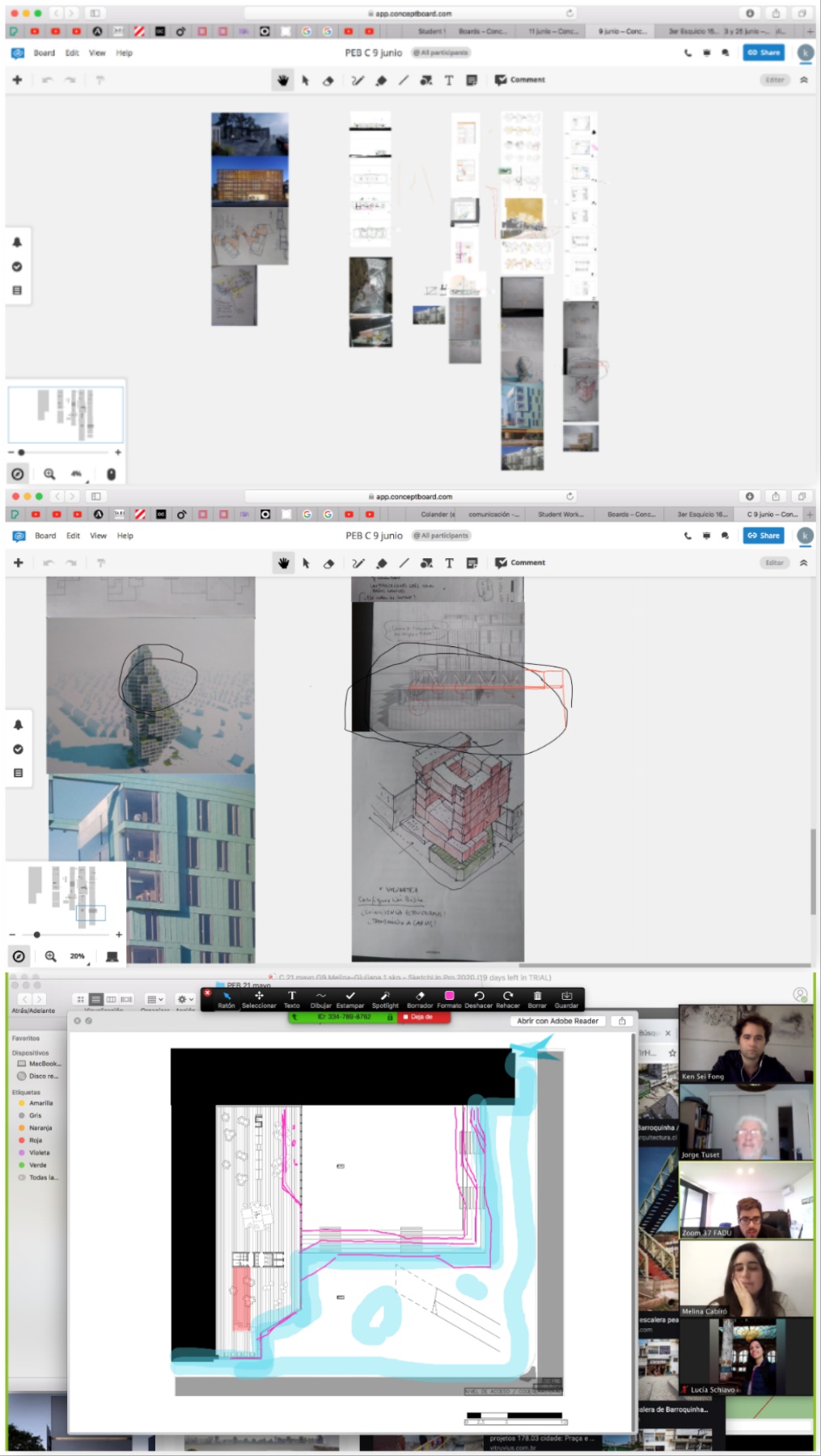This screenshot has width=821, height=1456.
Task: Click the compass navigation icon in lower Conceptboard
Action: [19, 956]
